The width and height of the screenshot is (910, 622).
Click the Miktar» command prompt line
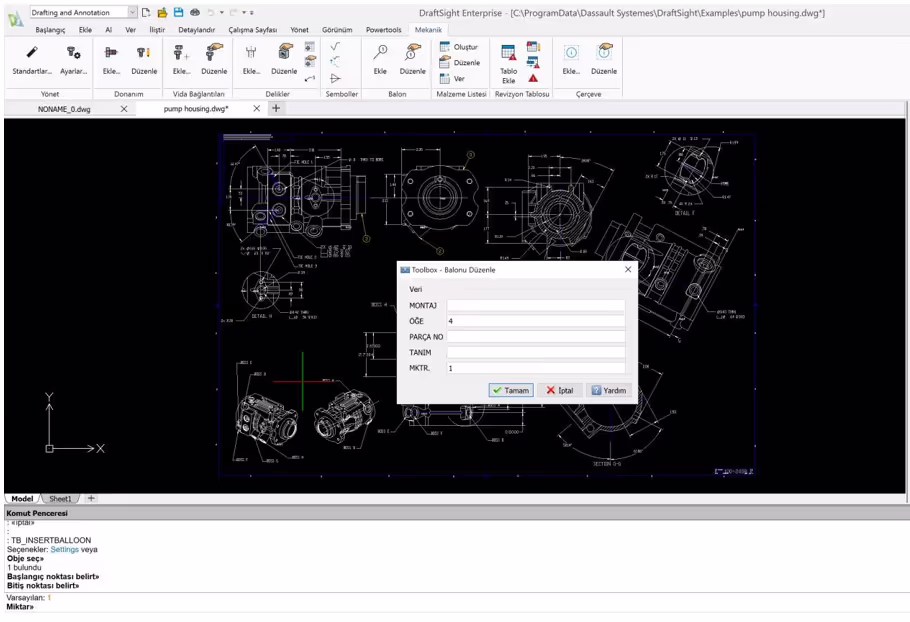tap(20, 607)
